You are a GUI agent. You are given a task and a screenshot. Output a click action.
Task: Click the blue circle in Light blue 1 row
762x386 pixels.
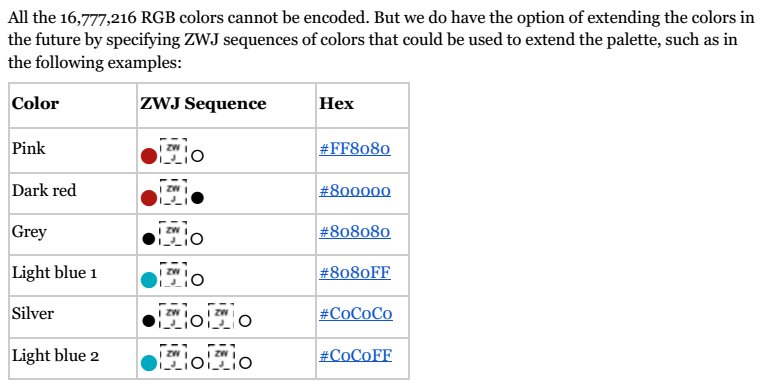click(149, 280)
